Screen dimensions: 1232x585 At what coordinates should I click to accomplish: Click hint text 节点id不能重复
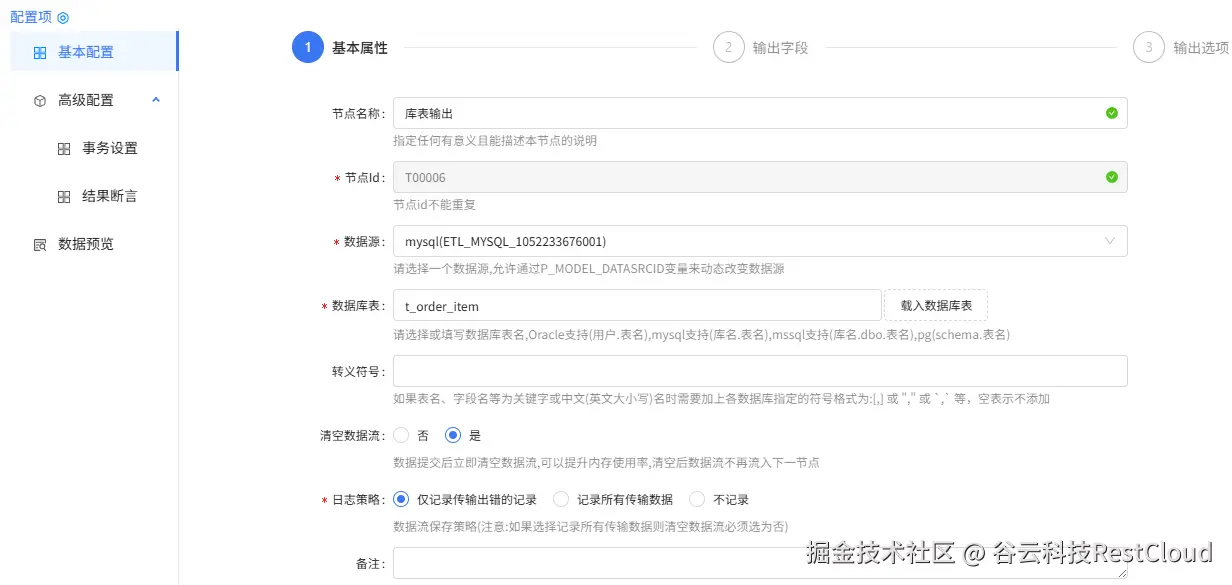coord(434,204)
